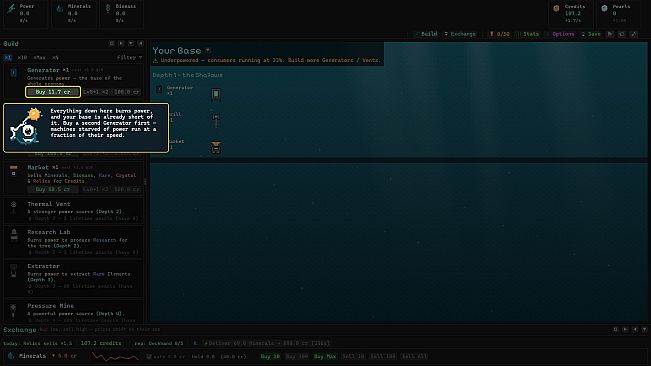This screenshot has width=651, height=366.
Task: Click the Credits coin icon
Action: pyautogui.click(x=556, y=8)
